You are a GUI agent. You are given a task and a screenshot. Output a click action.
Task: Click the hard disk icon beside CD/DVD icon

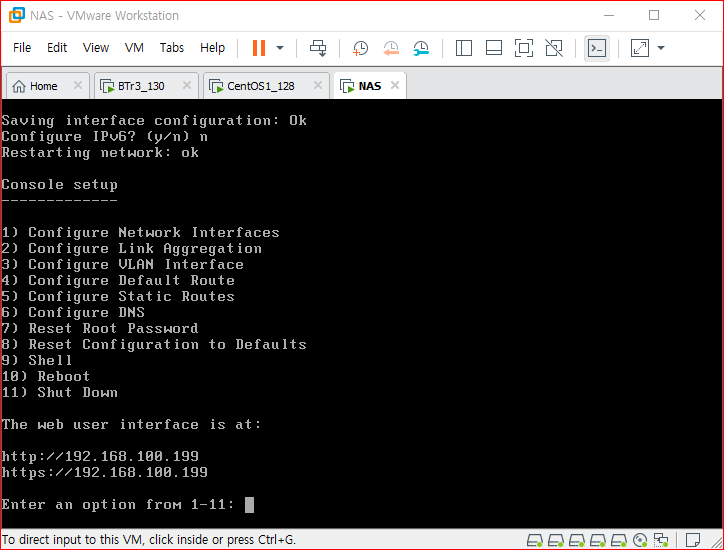click(x=619, y=540)
